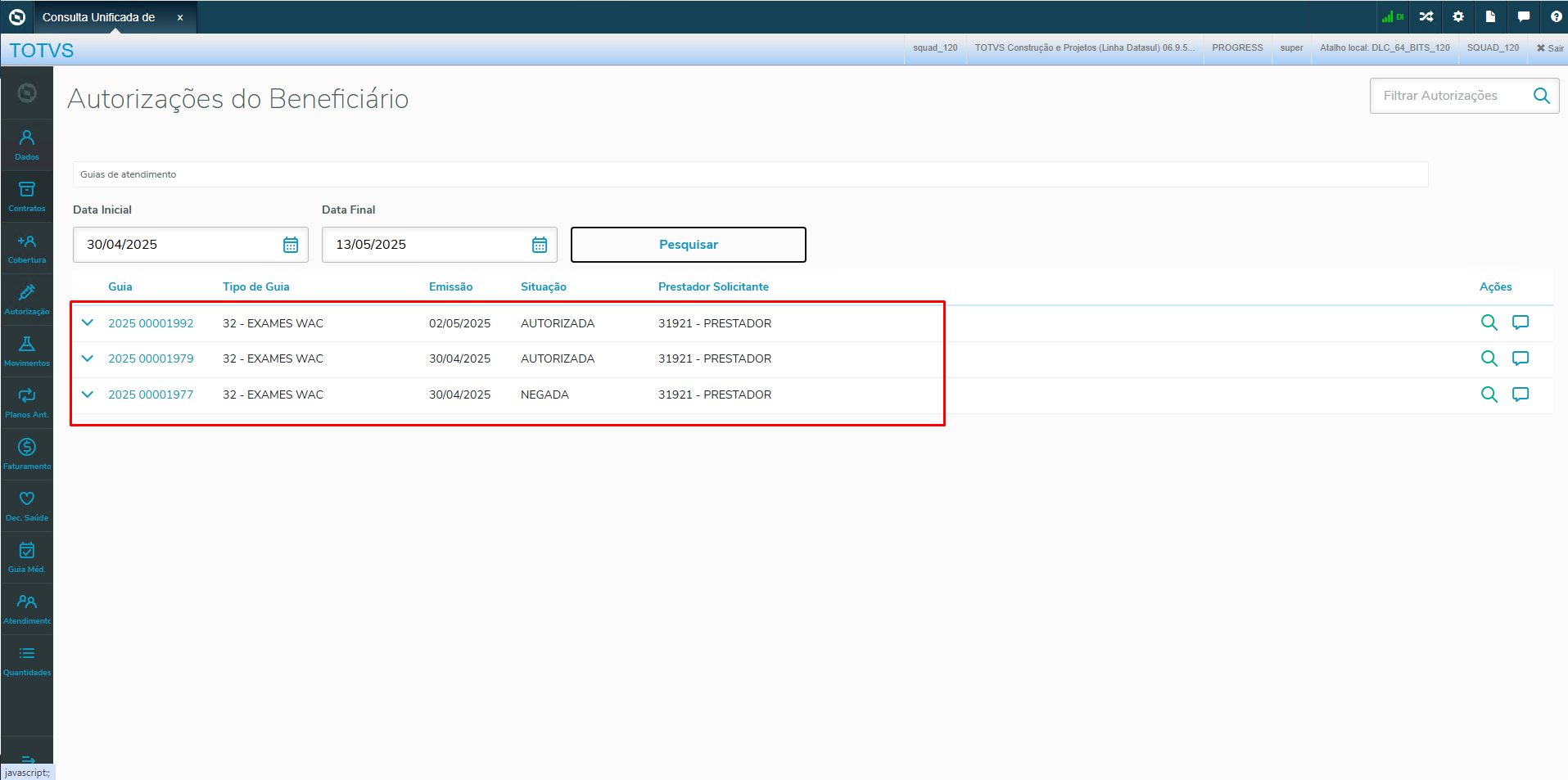
Task: Open the Movimentos sidebar section
Action: (27, 351)
